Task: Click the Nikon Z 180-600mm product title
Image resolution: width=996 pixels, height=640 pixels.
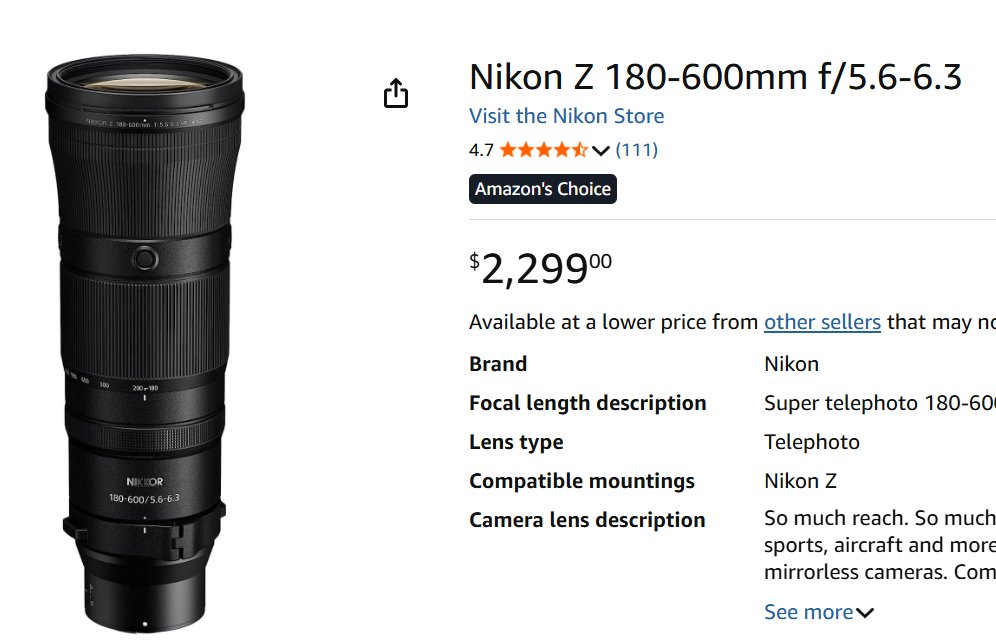Action: [x=715, y=77]
